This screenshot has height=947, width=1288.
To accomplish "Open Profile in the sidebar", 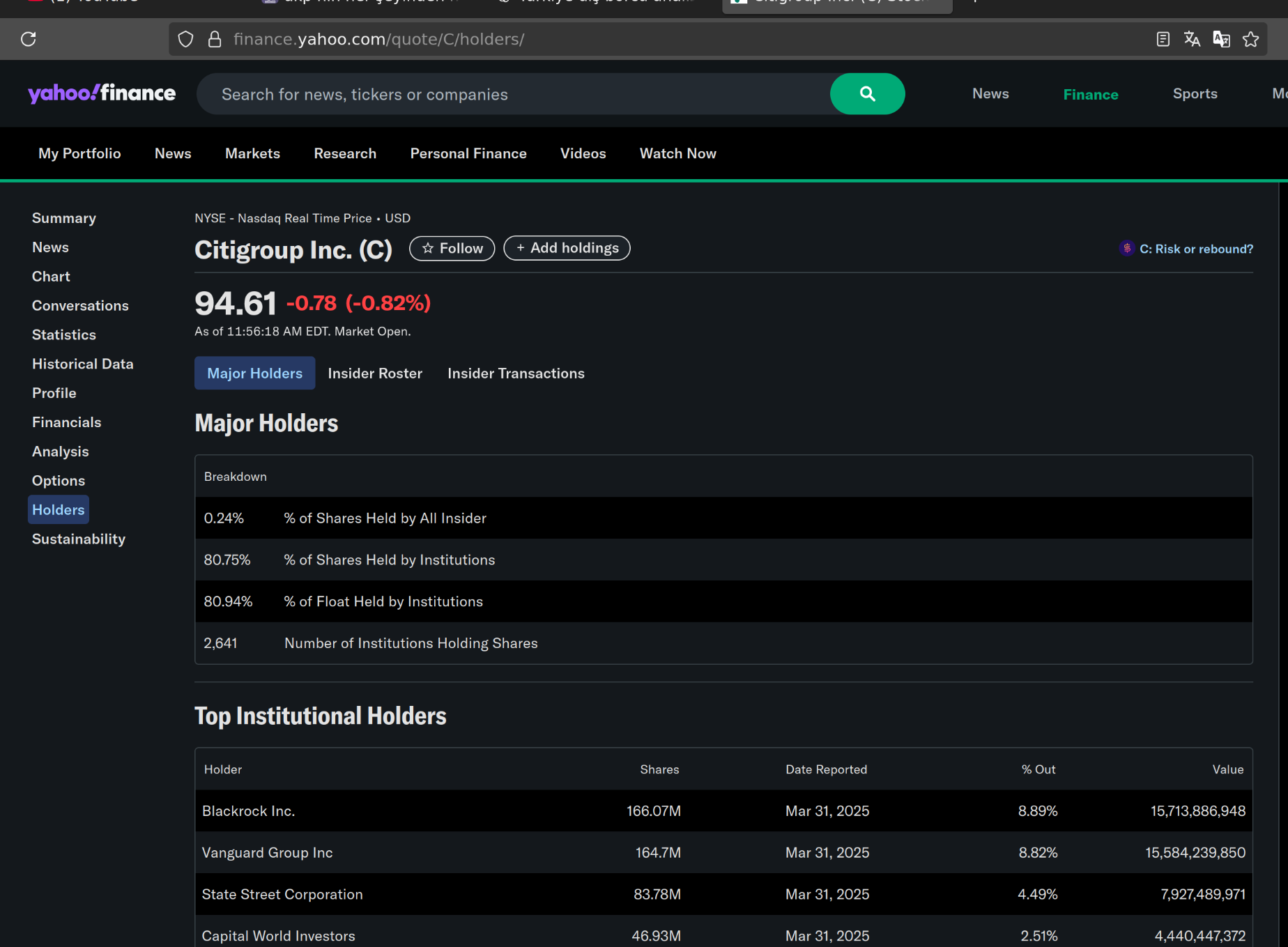I will click(54, 394).
